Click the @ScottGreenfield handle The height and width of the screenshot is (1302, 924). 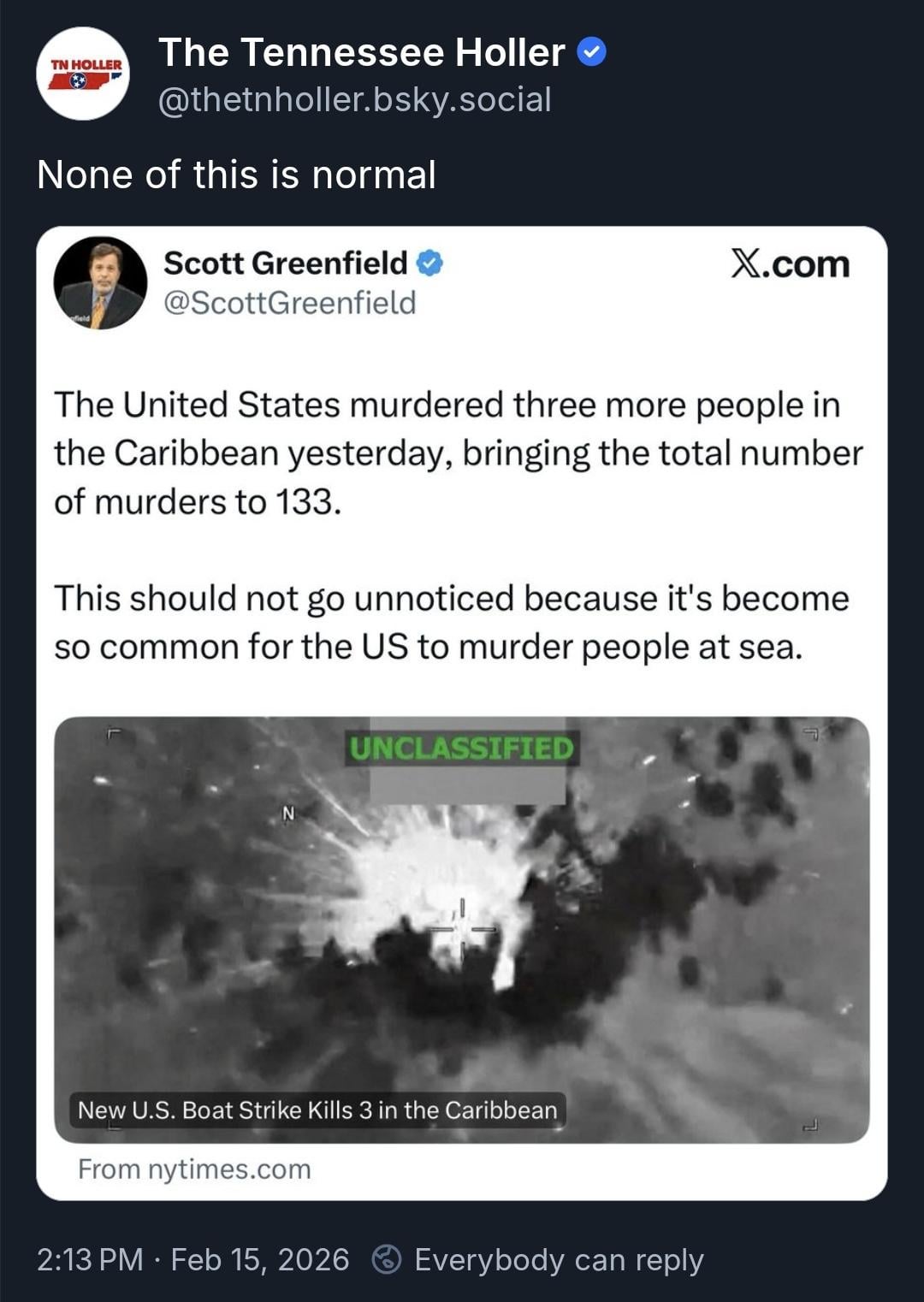pos(290,303)
